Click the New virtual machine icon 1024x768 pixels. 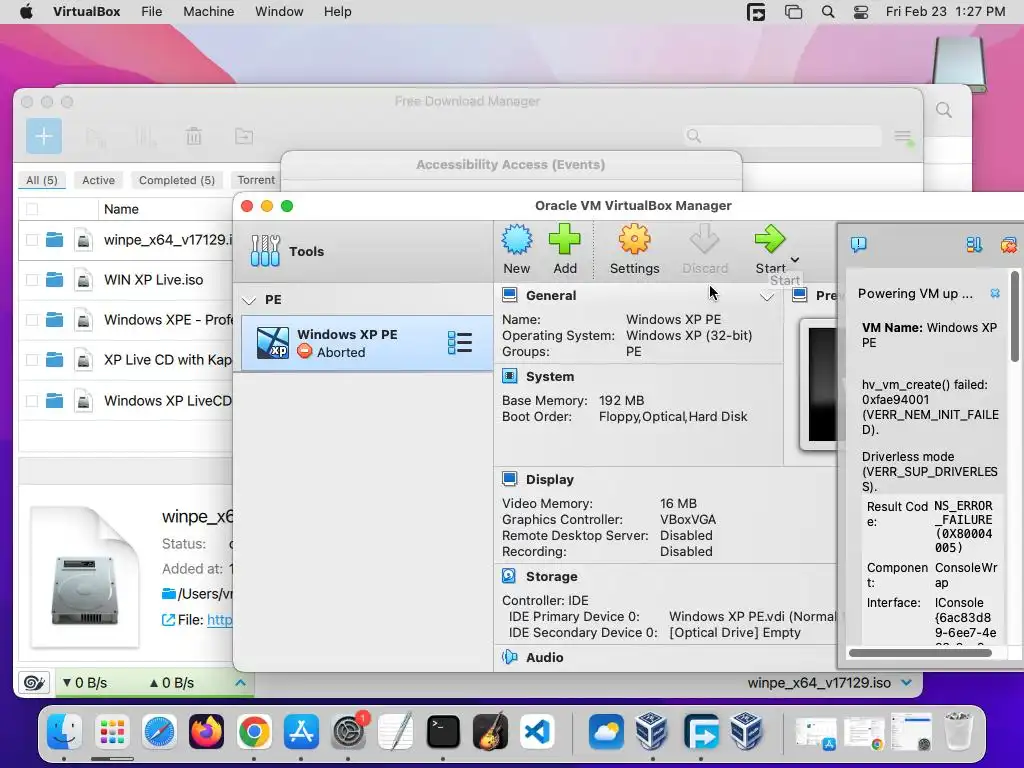(517, 239)
